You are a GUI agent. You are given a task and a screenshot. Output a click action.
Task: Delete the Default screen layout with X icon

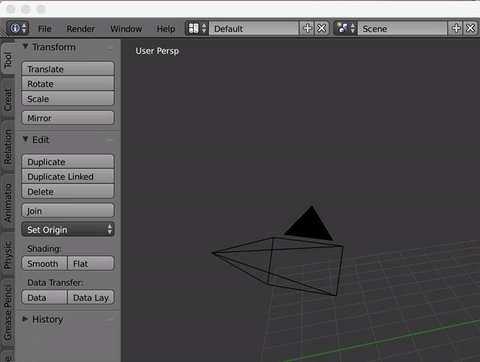tap(322, 28)
